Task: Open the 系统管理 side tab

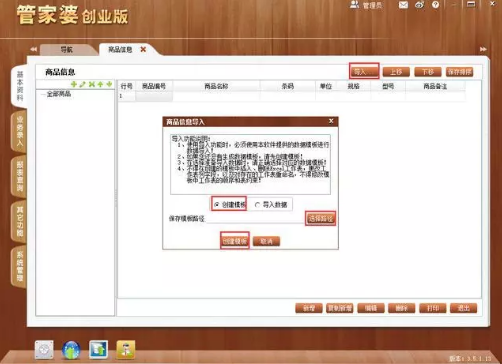Action: pyautogui.click(x=20, y=267)
